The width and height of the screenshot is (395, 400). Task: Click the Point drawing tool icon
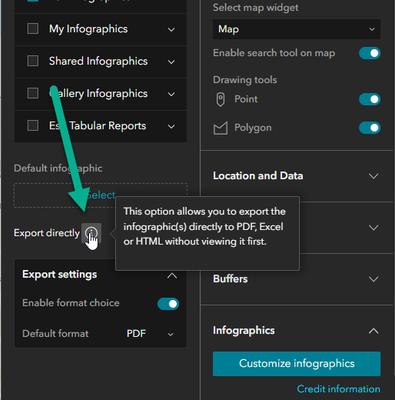coord(220,99)
